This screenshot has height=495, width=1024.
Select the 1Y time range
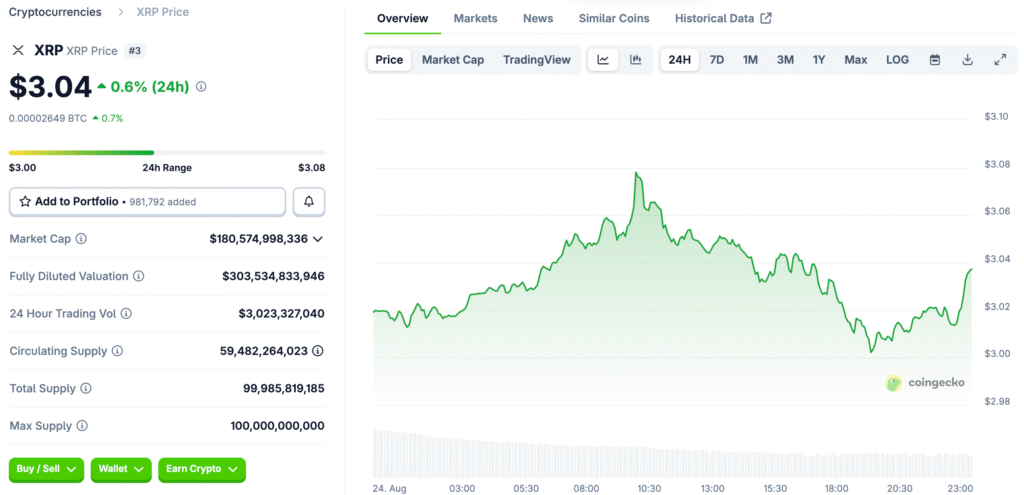click(x=819, y=59)
